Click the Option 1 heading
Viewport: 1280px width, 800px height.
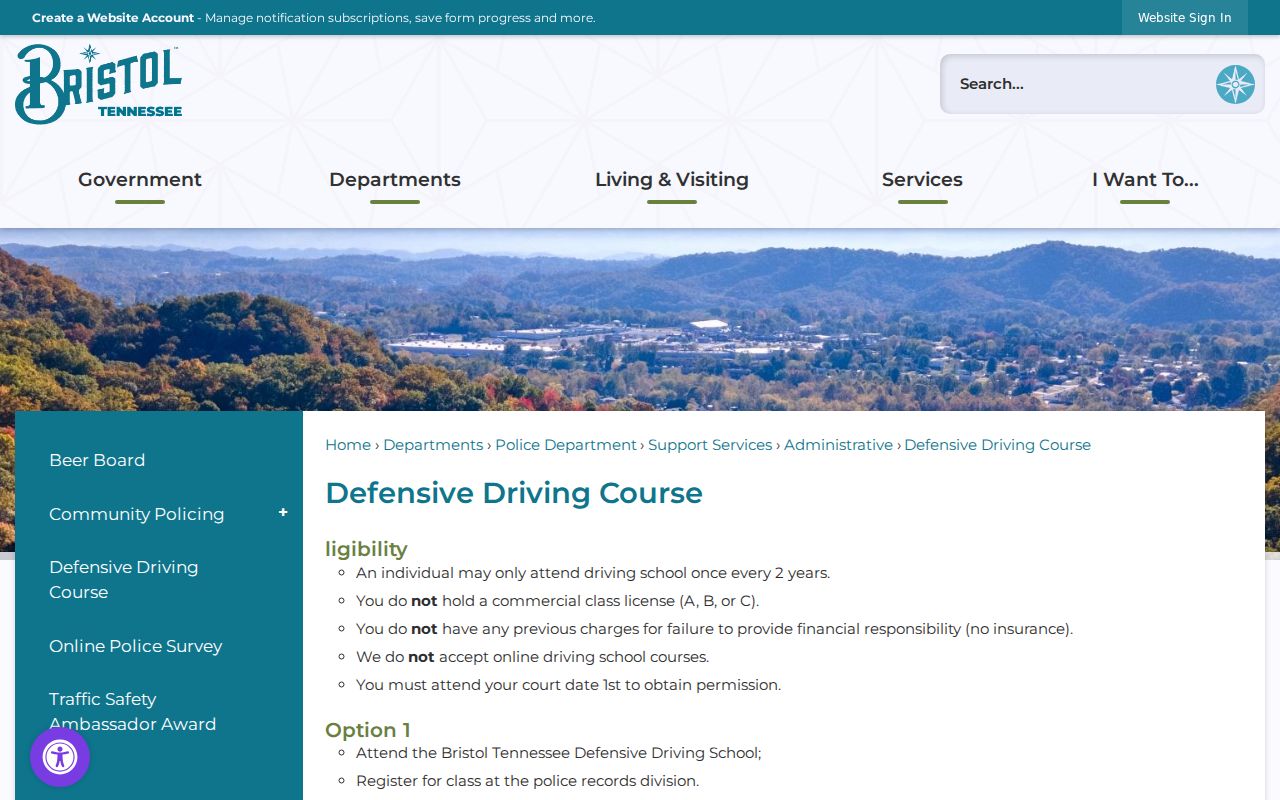pos(368,730)
